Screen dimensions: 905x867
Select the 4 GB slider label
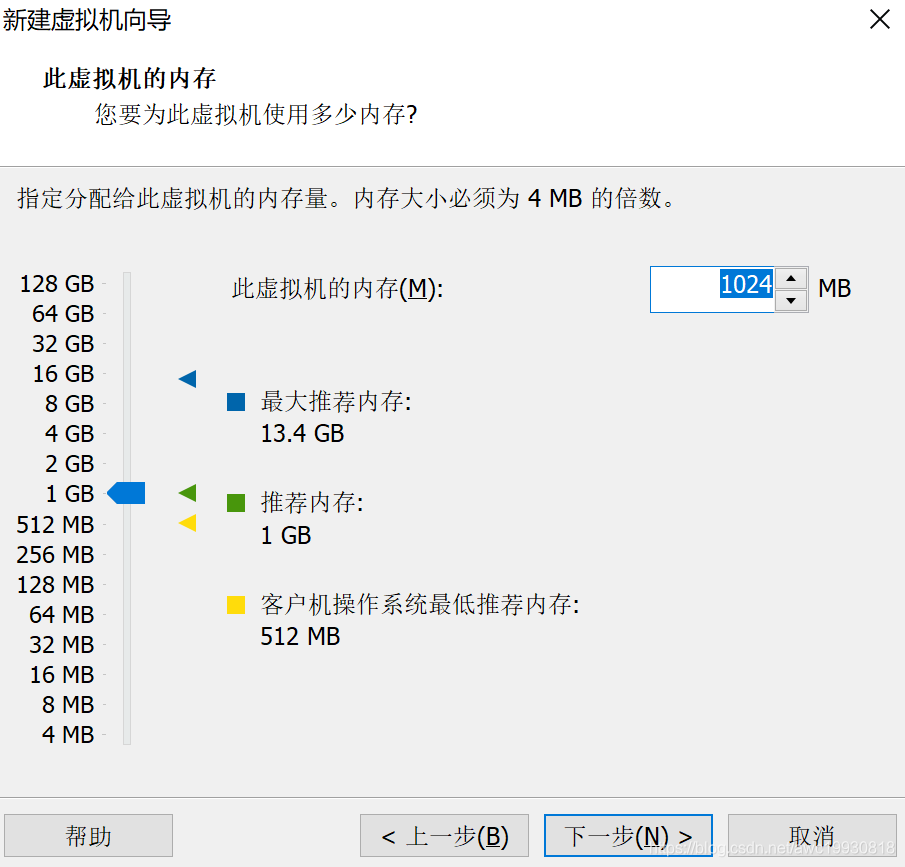pyautogui.click(x=69, y=434)
